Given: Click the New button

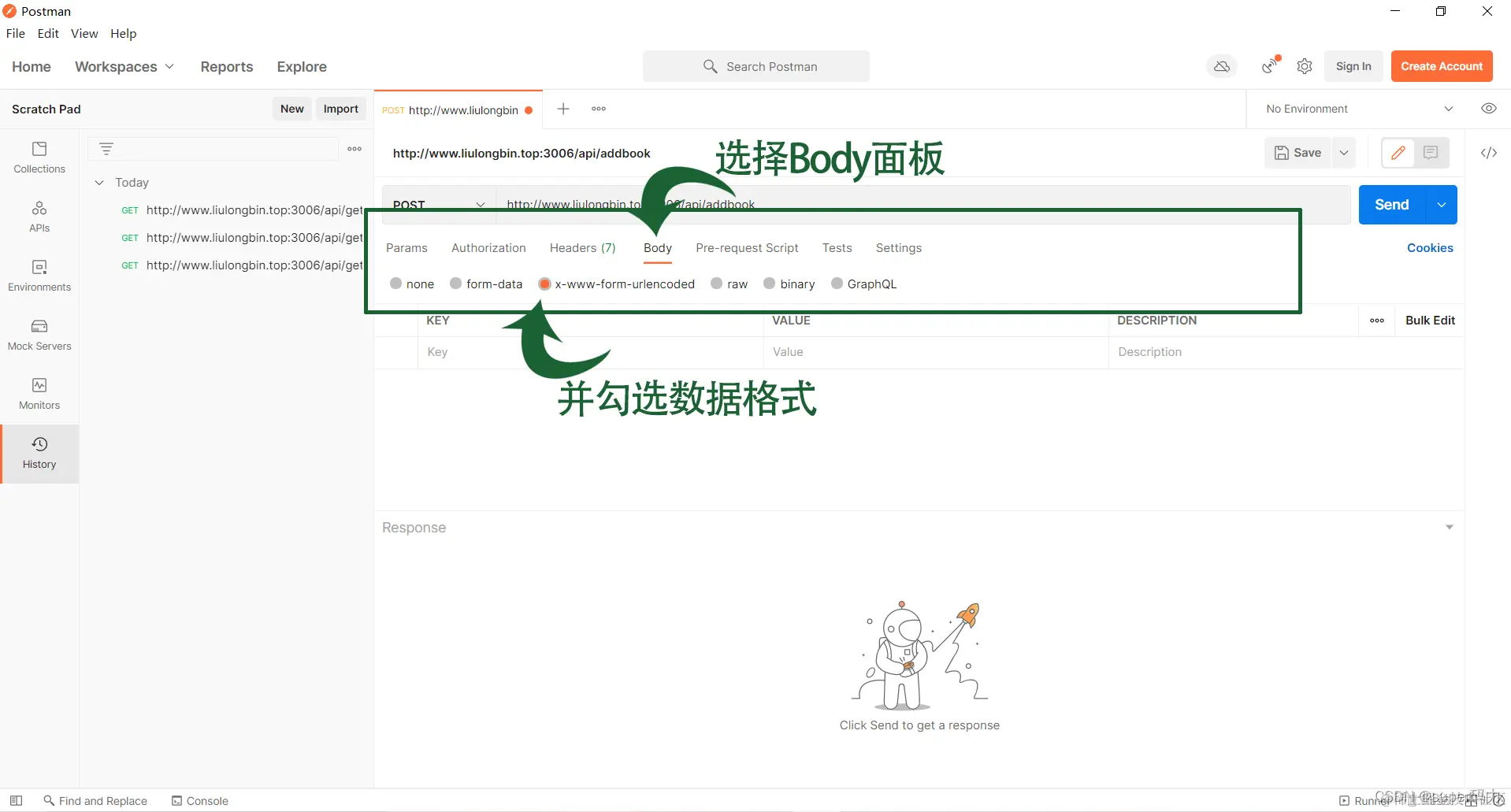Looking at the screenshot, I should click(292, 109).
